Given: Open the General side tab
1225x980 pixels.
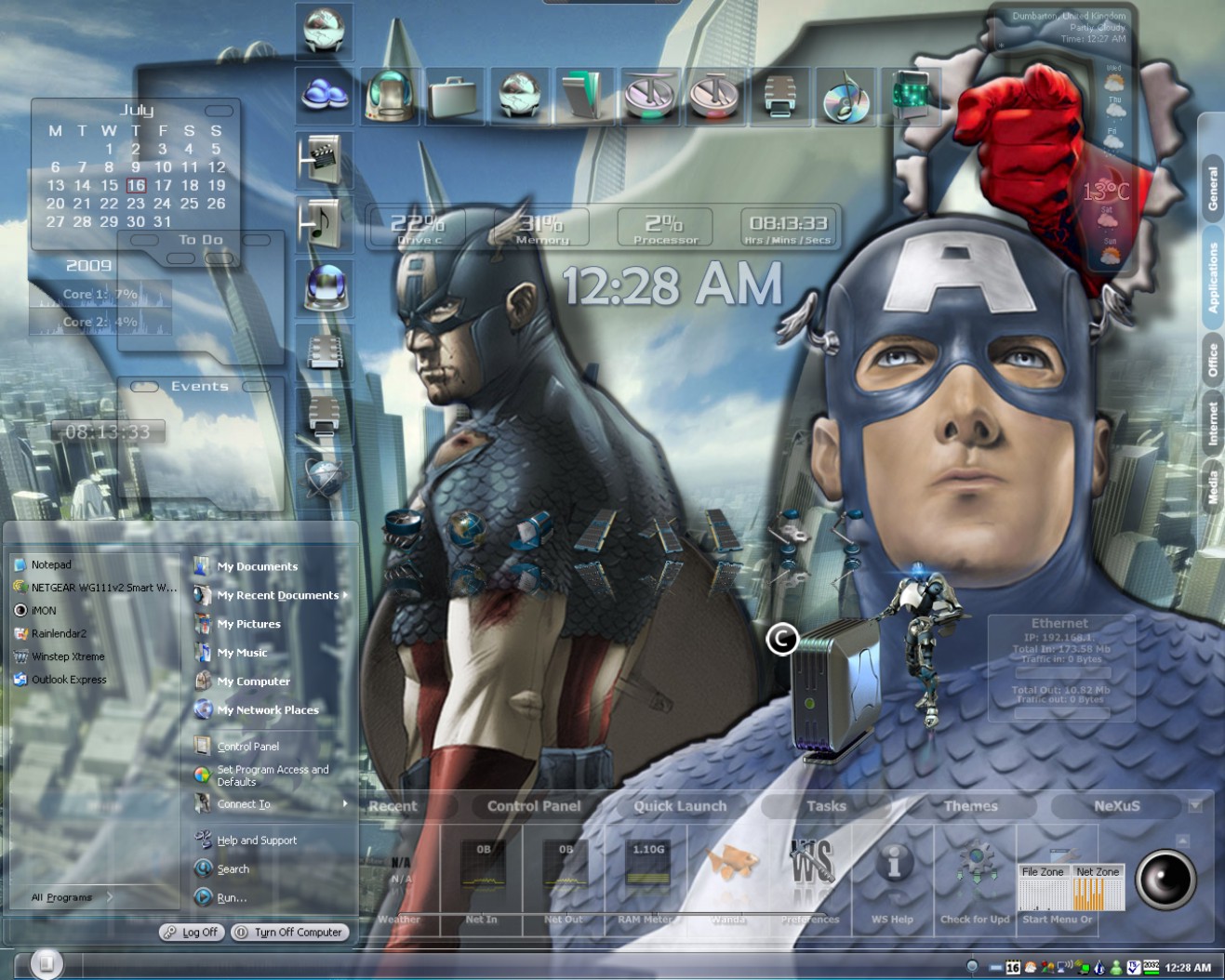Looking at the screenshot, I should point(1212,189).
